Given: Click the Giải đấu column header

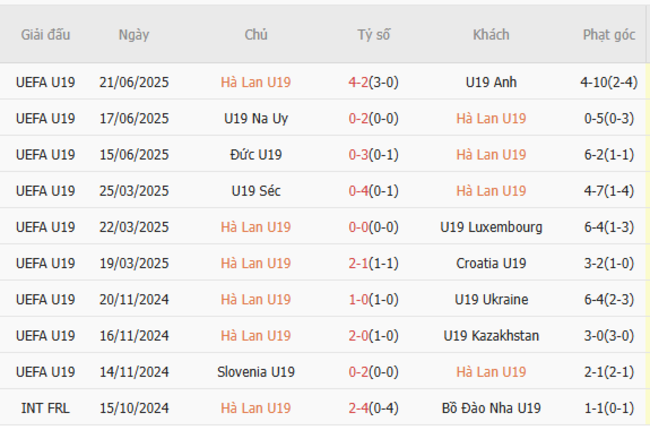Looking at the screenshot, I should click(46, 35).
